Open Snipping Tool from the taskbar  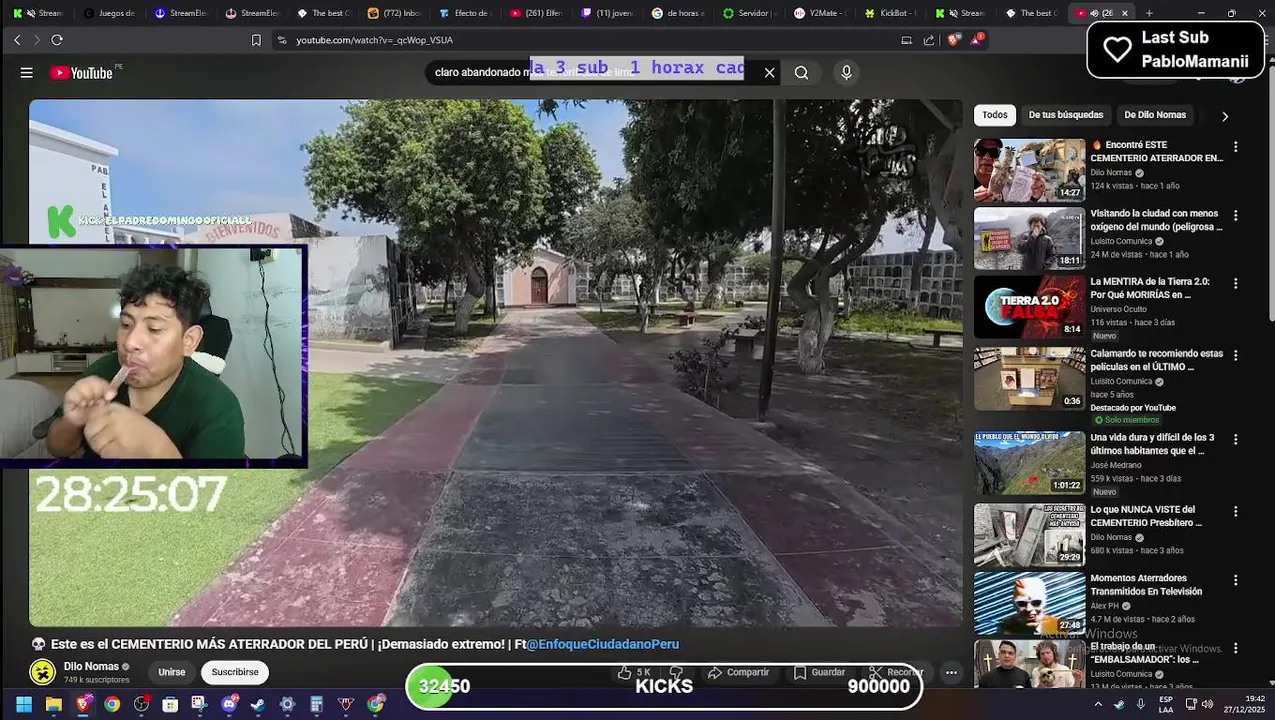coord(199,704)
